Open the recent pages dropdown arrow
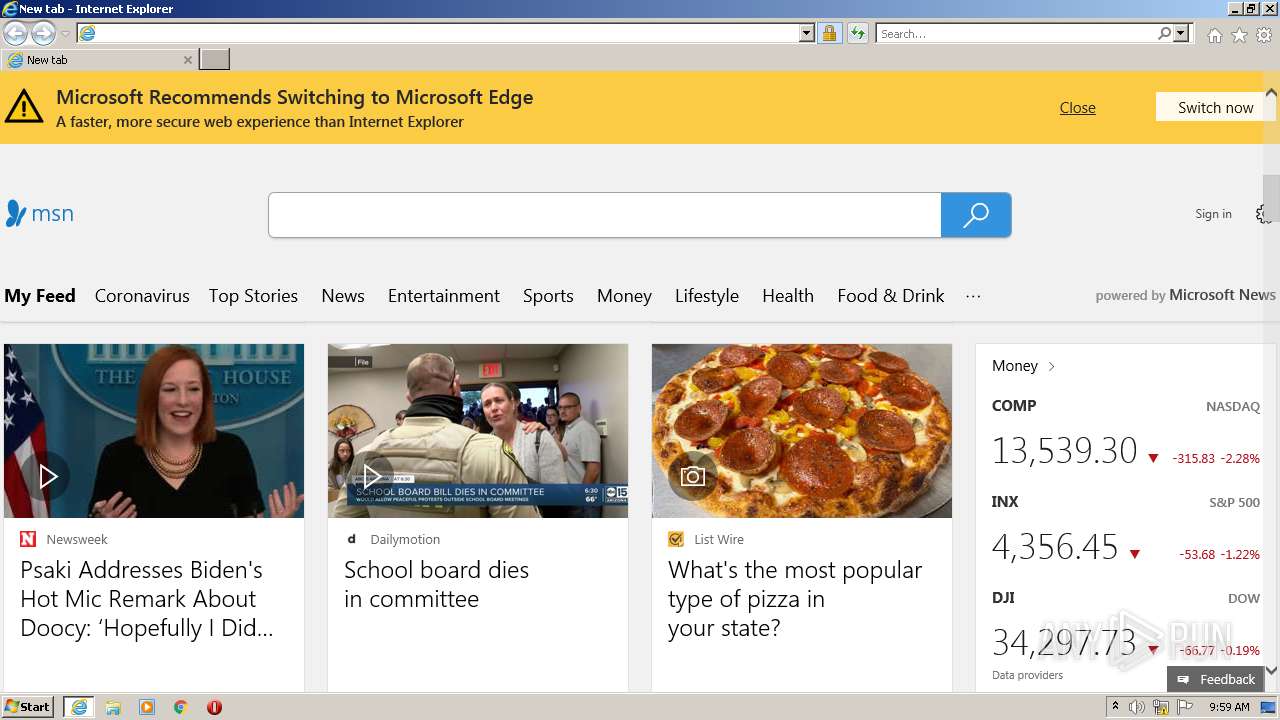This screenshot has width=1280, height=720. pyautogui.click(x=65, y=34)
